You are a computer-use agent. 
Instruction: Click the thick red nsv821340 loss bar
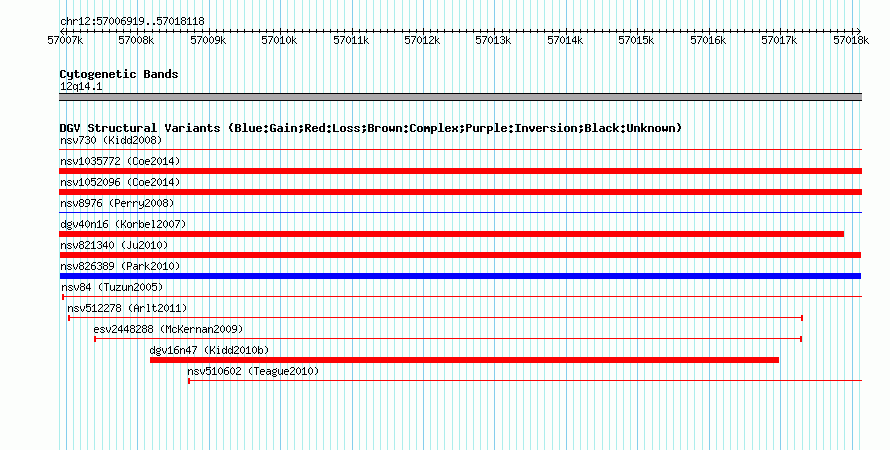click(460, 255)
